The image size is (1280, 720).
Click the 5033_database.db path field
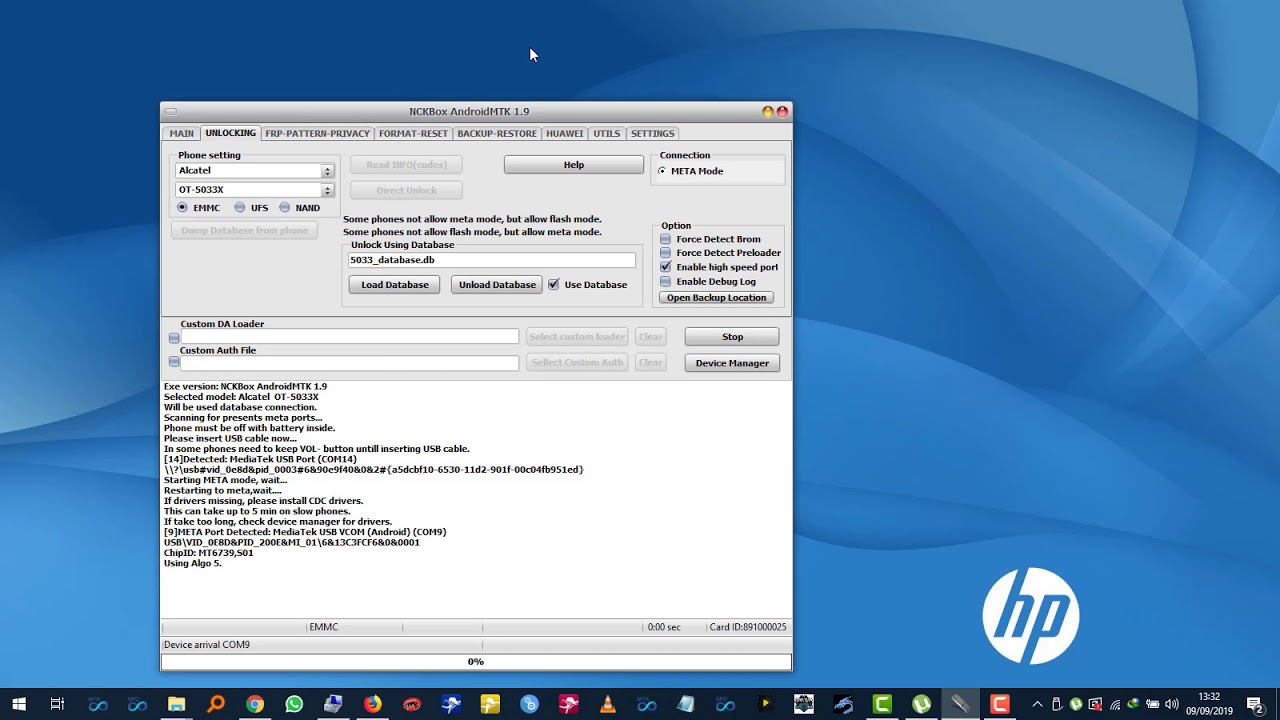(x=491, y=260)
